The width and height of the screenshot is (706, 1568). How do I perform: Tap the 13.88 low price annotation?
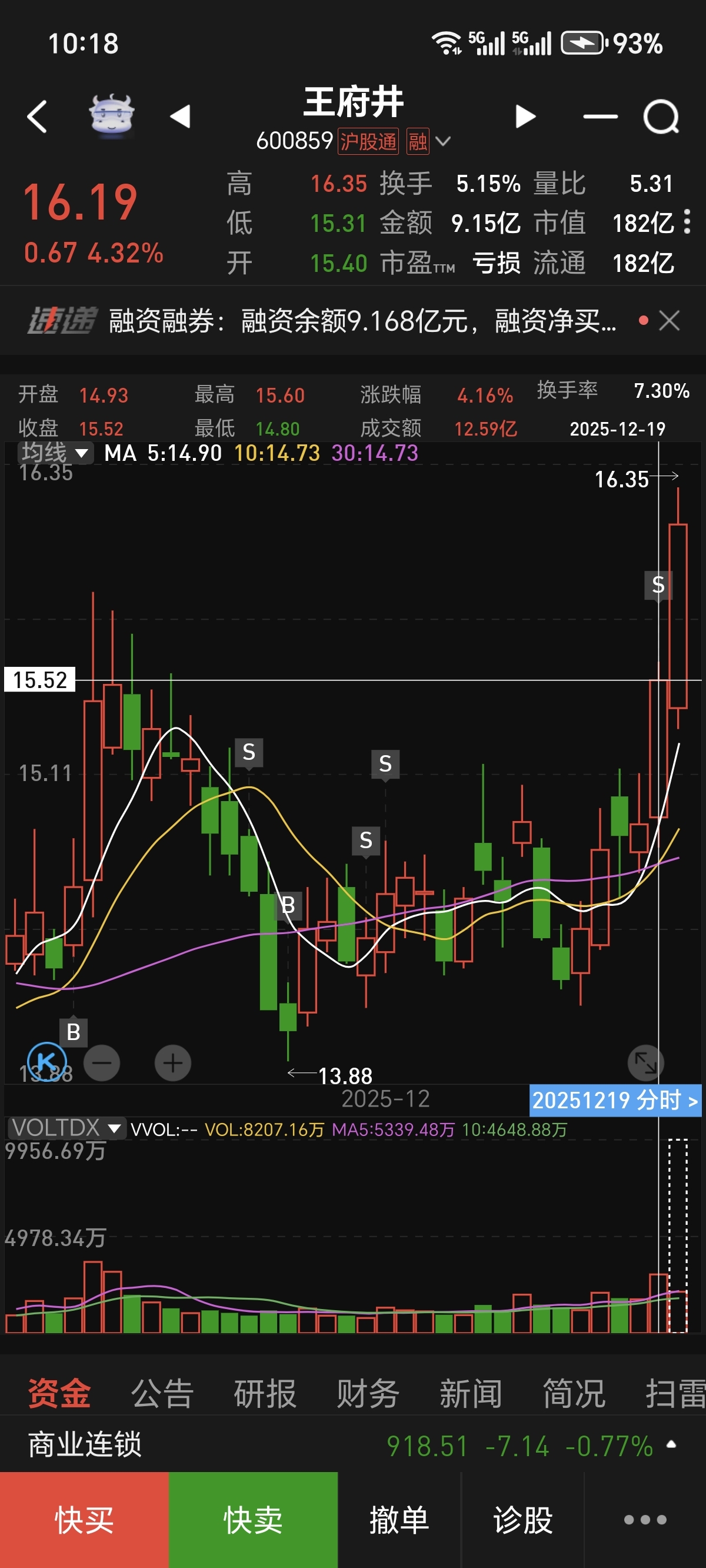point(345,1075)
